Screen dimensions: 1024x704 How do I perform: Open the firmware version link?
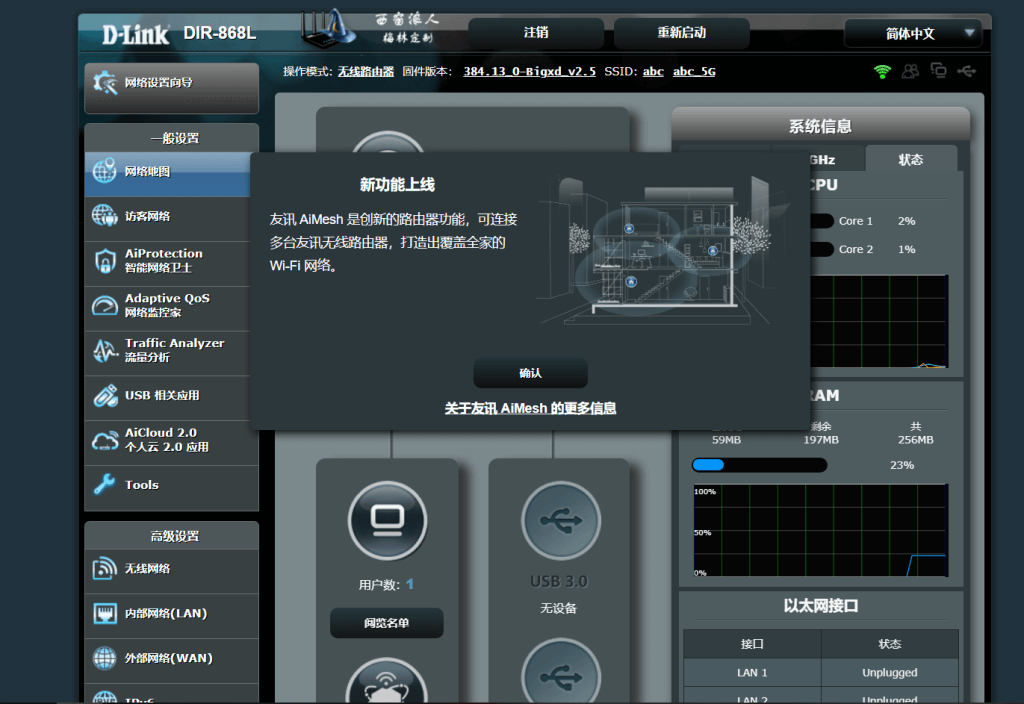pos(530,71)
